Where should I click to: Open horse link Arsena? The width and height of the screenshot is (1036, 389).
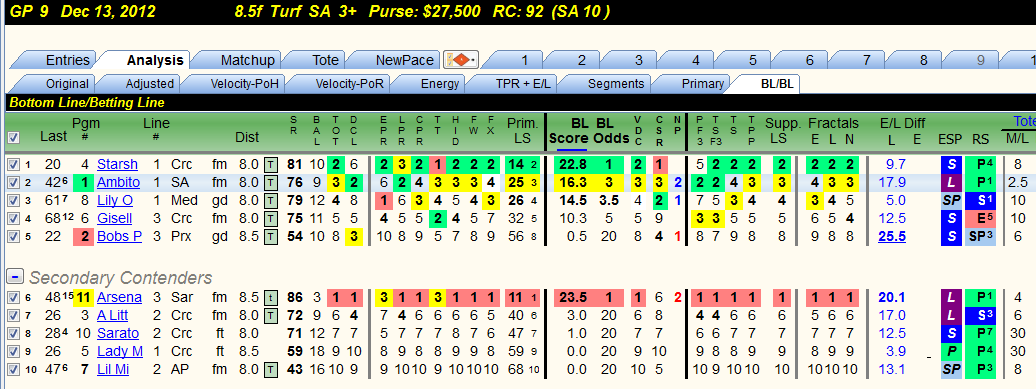(x=119, y=298)
